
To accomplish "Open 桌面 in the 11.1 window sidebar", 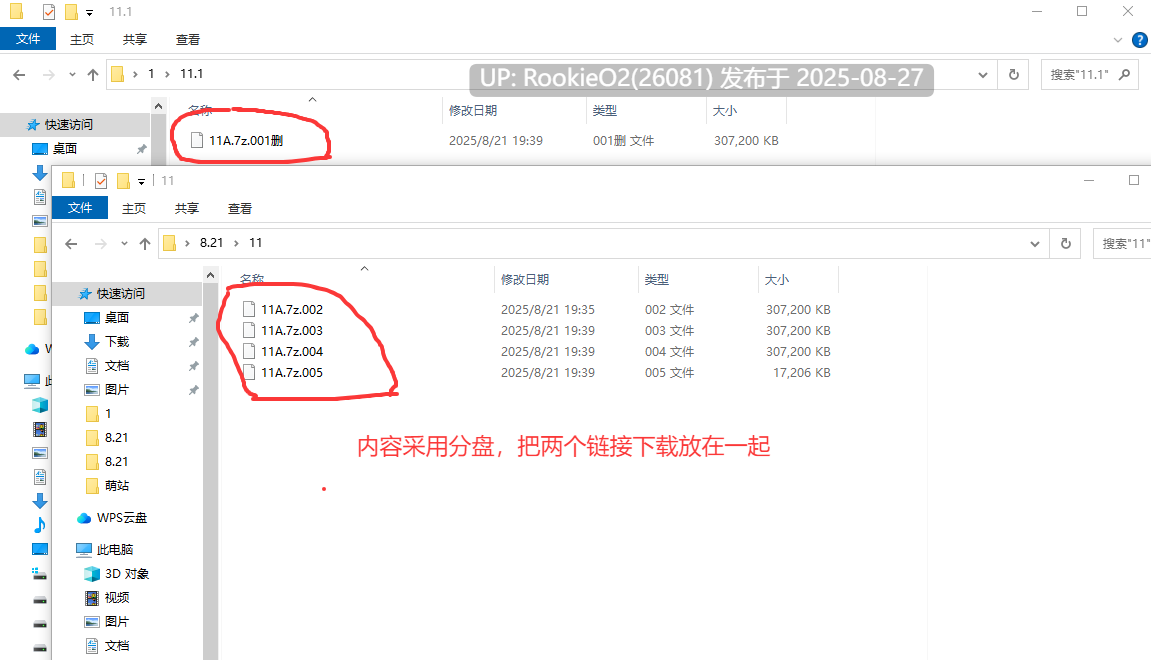I will point(65,148).
